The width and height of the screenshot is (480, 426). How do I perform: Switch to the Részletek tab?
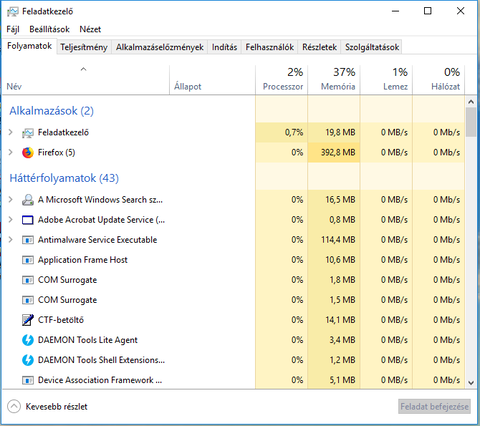click(319, 47)
